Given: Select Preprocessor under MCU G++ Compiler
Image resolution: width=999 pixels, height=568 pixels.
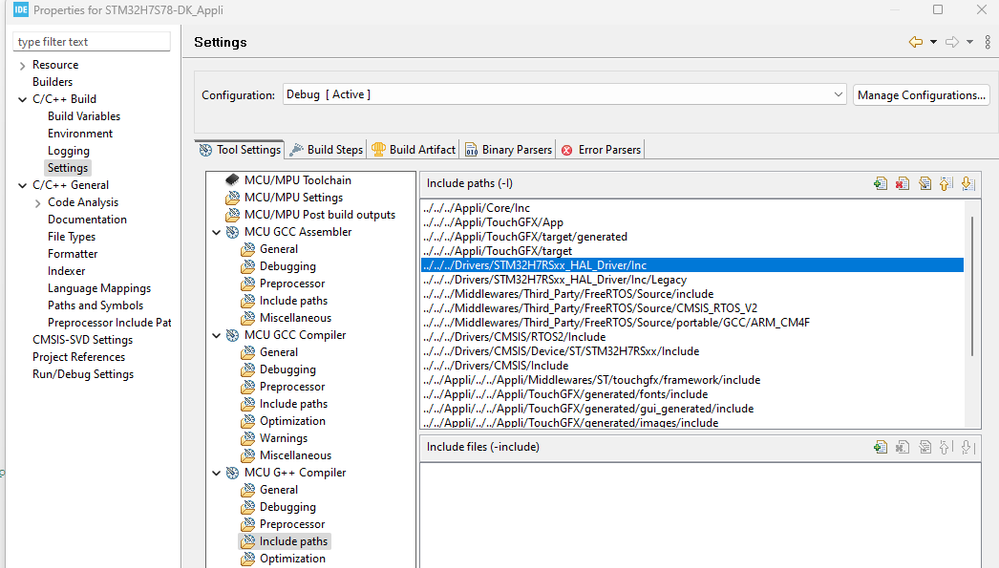Looking at the screenshot, I should 292,524.
